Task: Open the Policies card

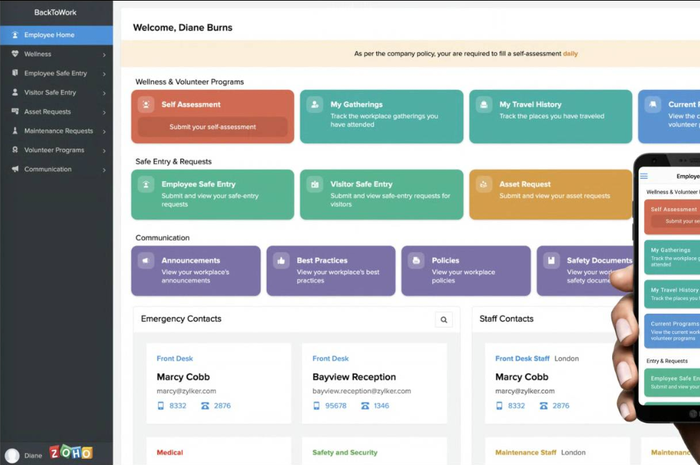Action: [x=466, y=271]
